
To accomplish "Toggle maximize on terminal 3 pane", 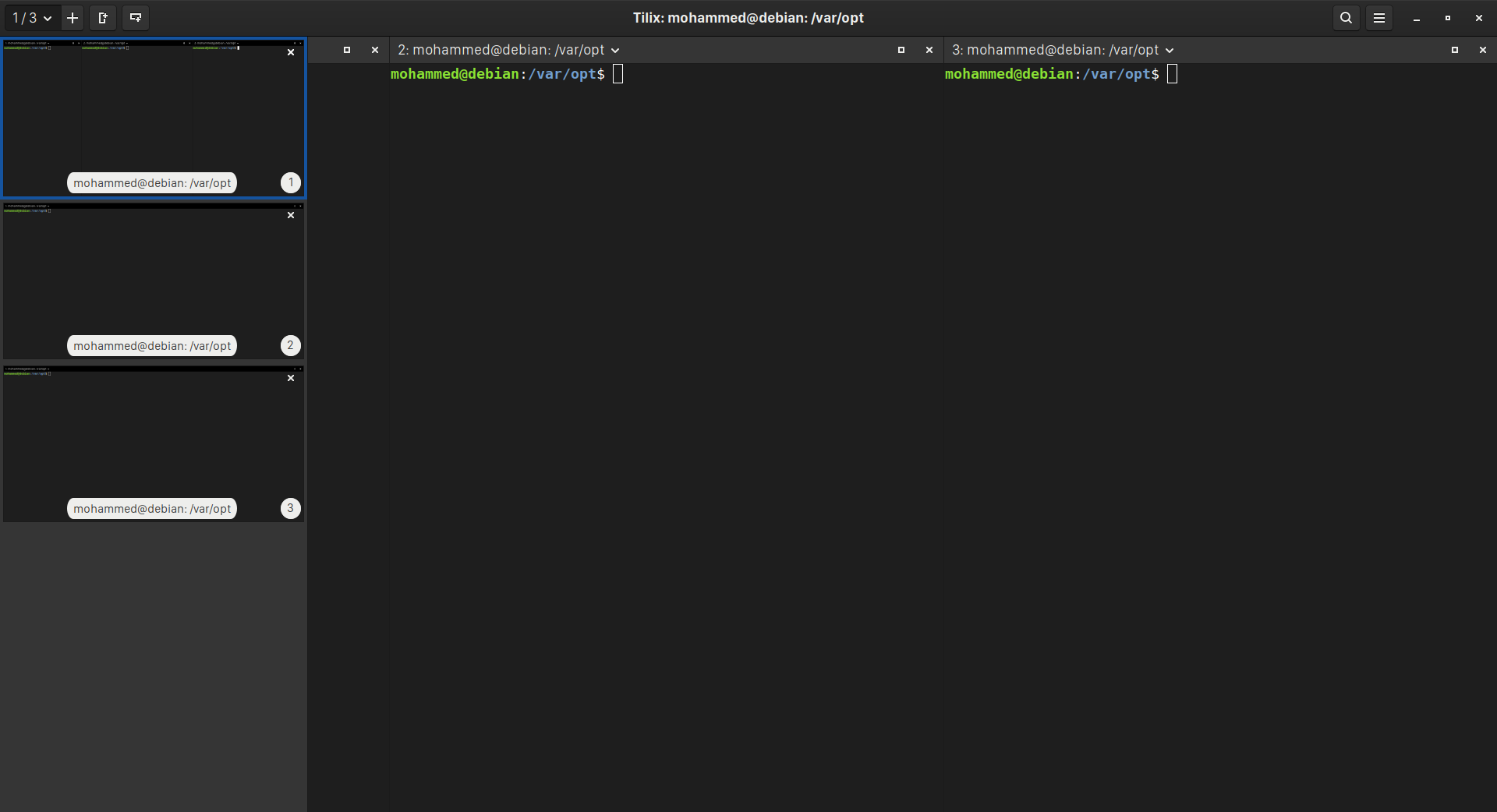I will [1455, 50].
